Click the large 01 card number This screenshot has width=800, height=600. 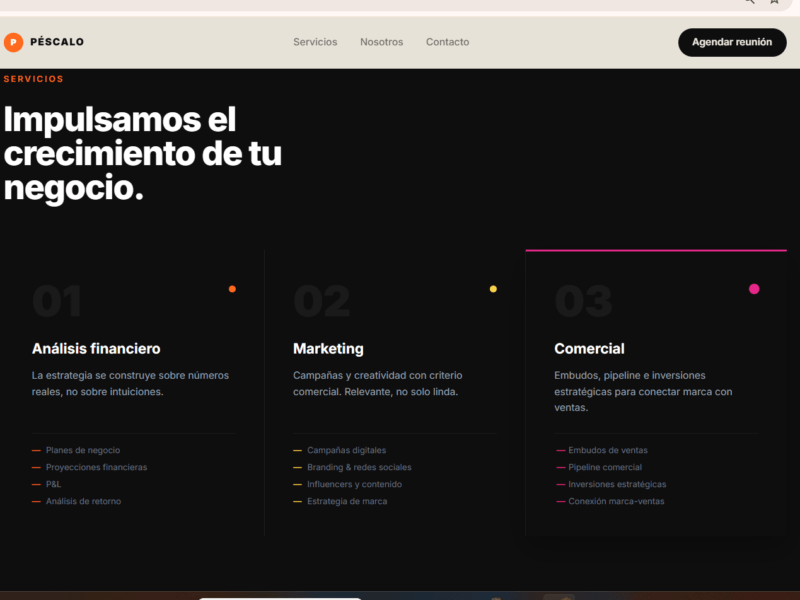[x=57, y=301]
